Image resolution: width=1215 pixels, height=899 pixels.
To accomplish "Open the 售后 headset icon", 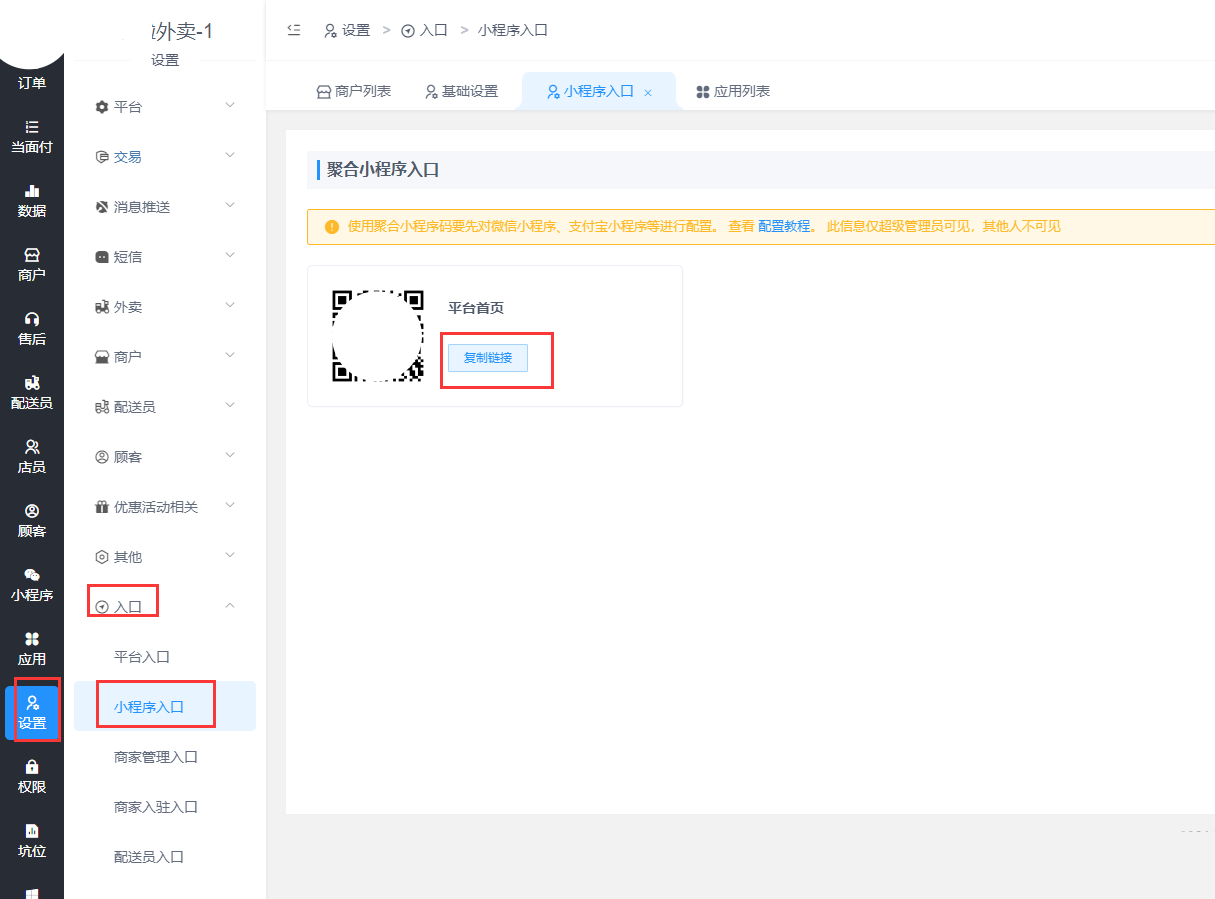I will tap(32, 329).
